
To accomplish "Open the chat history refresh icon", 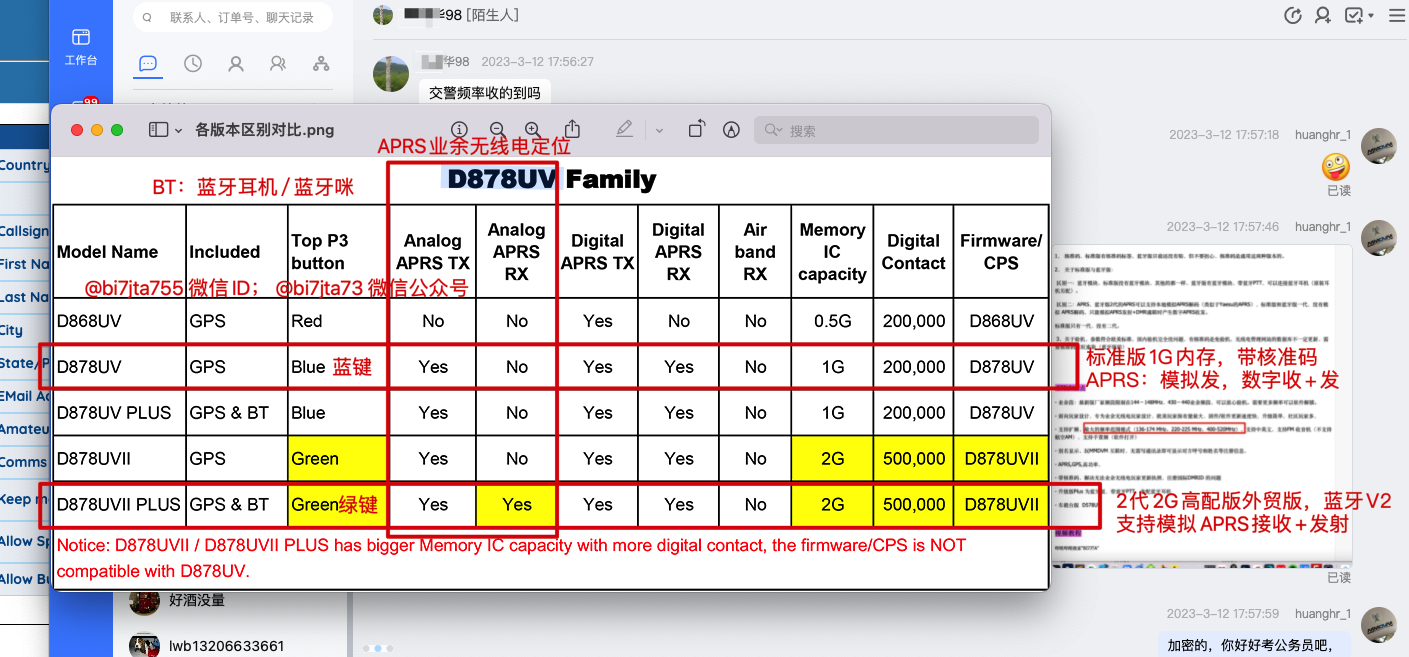I will pyautogui.click(x=1292, y=15).
